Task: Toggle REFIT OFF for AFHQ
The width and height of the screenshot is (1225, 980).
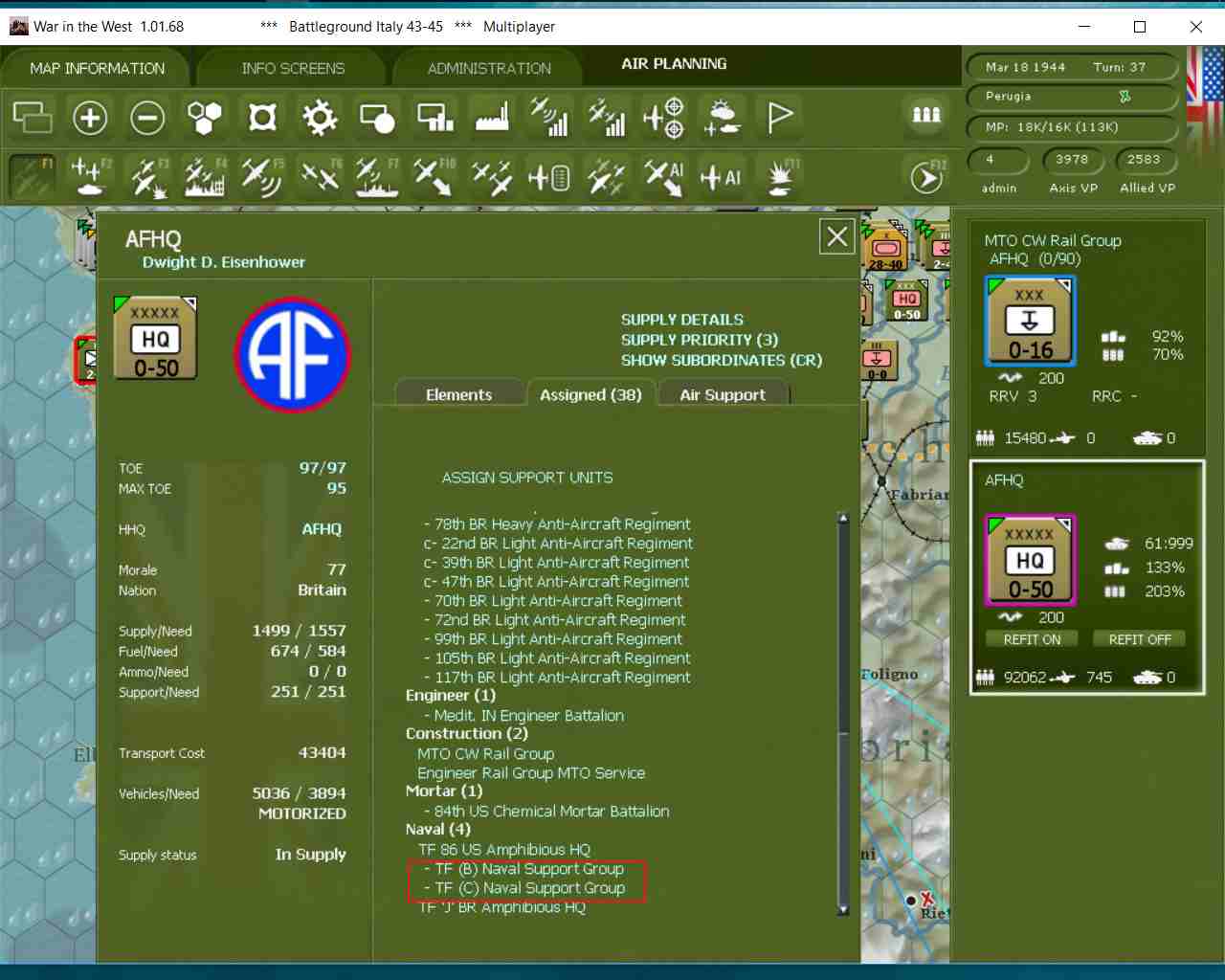Action: (1139, 639)
